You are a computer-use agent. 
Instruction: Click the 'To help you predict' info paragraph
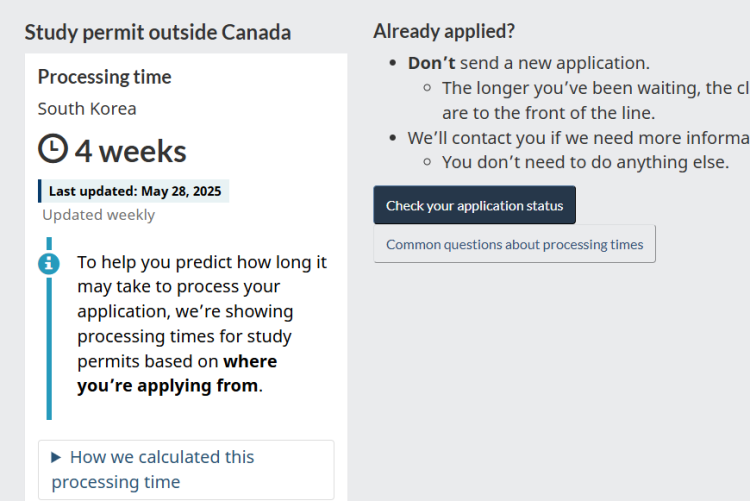(x=202, y=324)
